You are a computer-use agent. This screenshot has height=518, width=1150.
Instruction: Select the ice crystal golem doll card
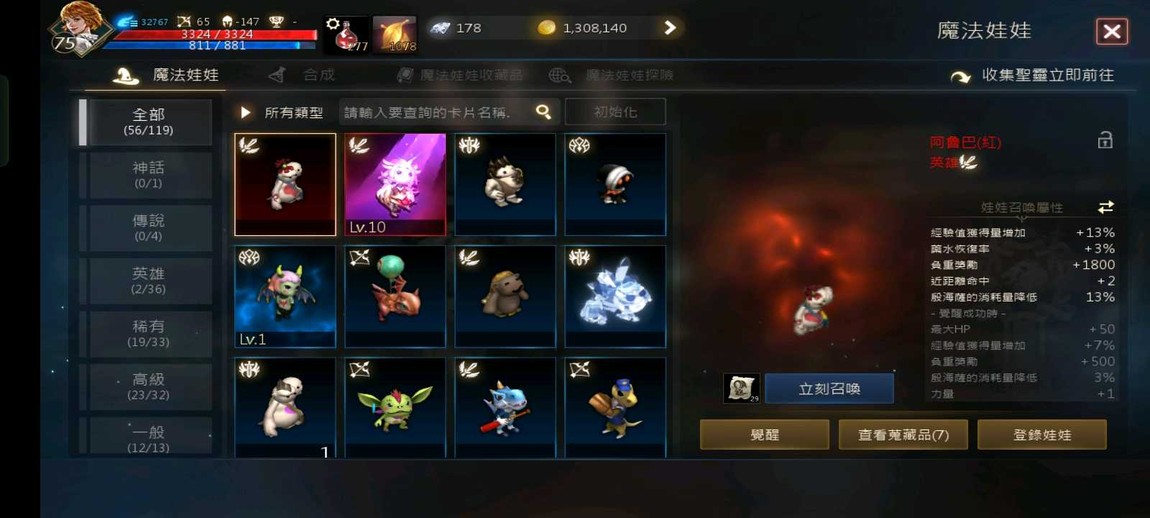click(615, 296)
